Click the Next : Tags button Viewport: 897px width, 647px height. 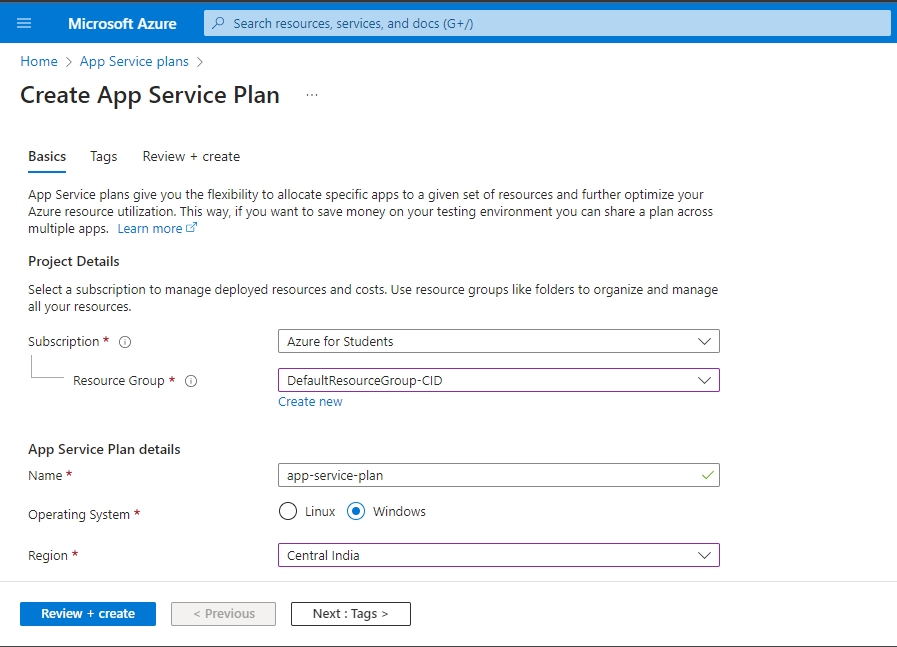(350, 613)
